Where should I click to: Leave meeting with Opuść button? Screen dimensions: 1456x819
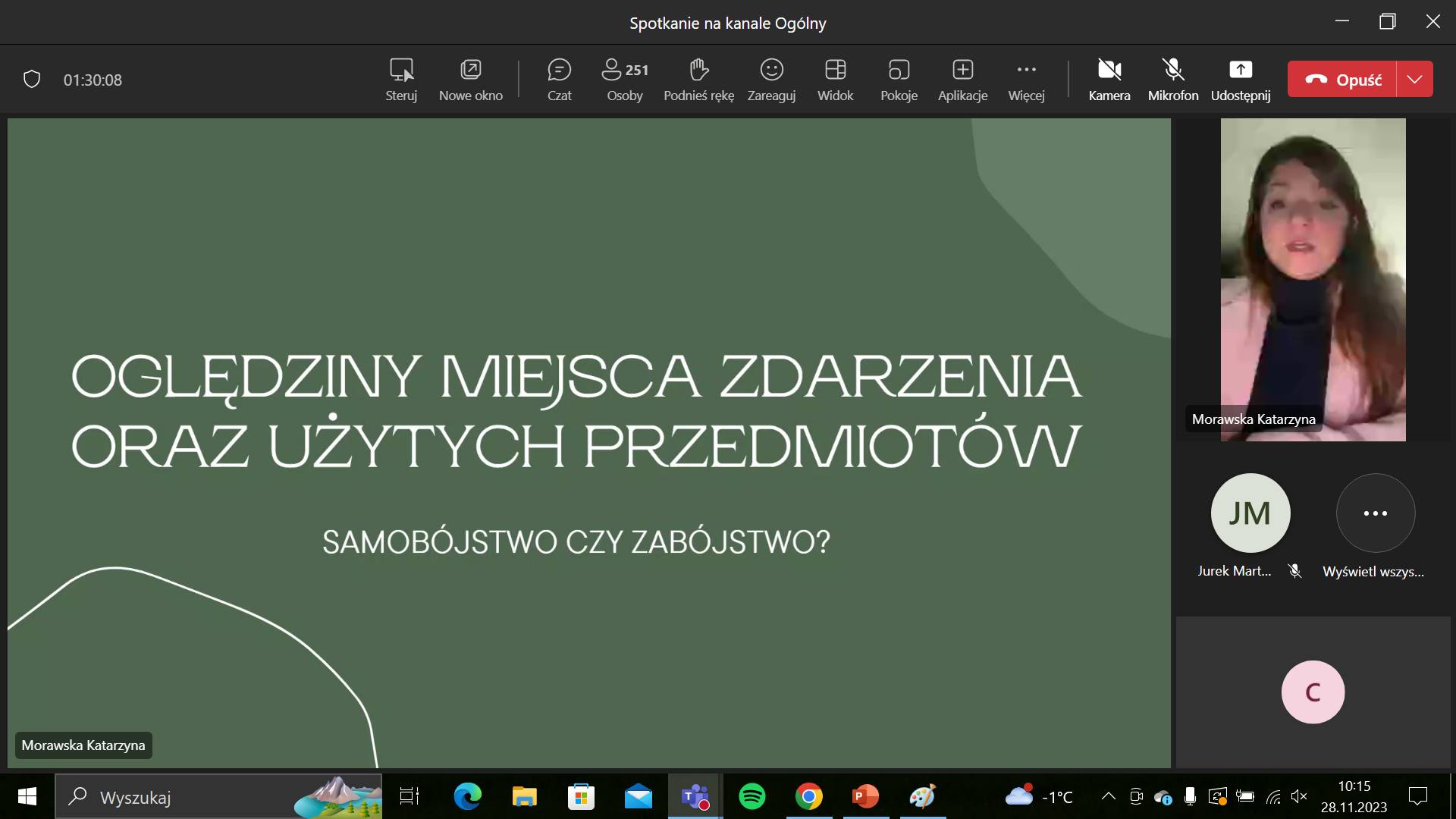(x=1342, y=80)
